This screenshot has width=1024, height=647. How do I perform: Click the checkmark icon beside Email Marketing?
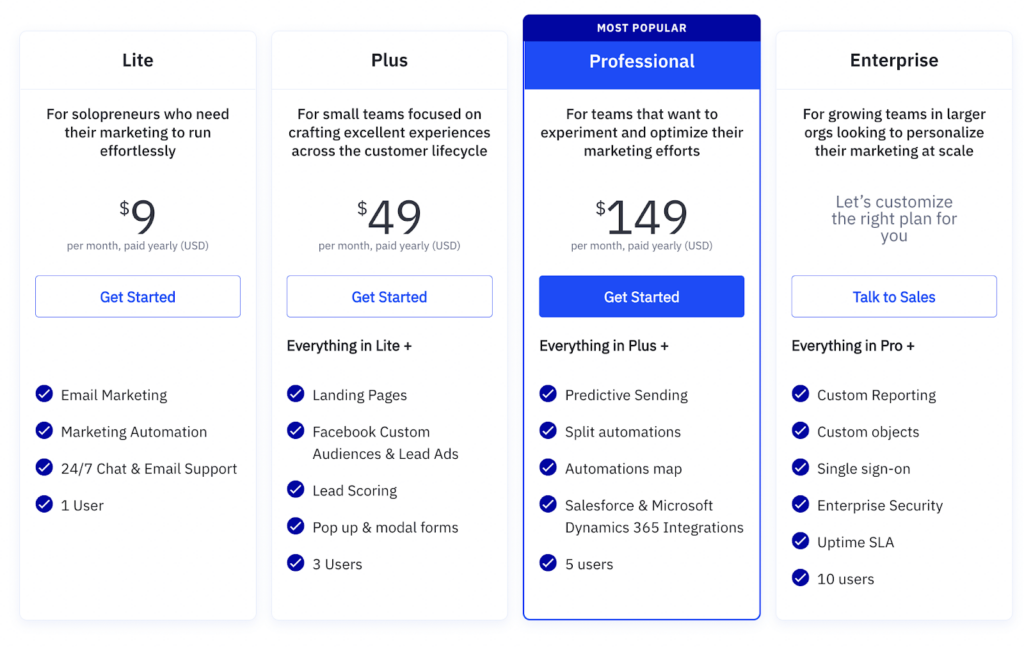[x=44, y=394]
